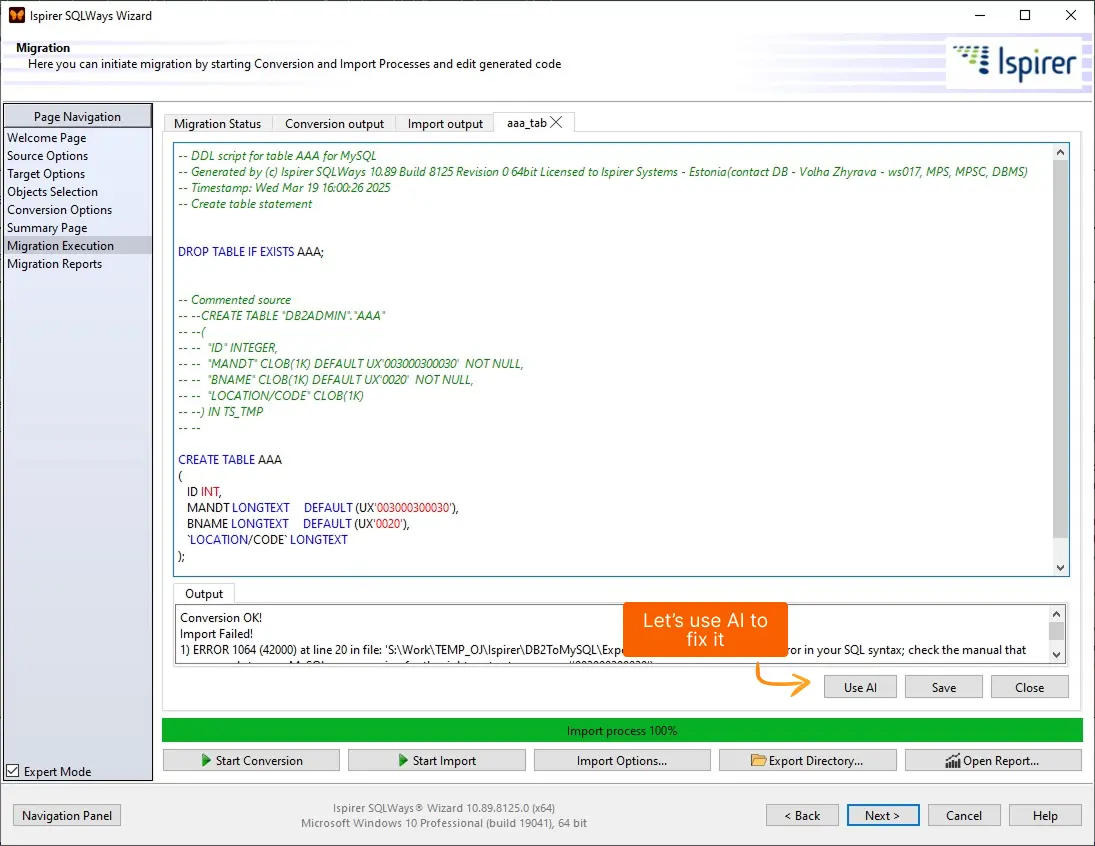Click the chart icon on Open Report
Viewport: 1095px width, 846px height.
pos(953,760)
